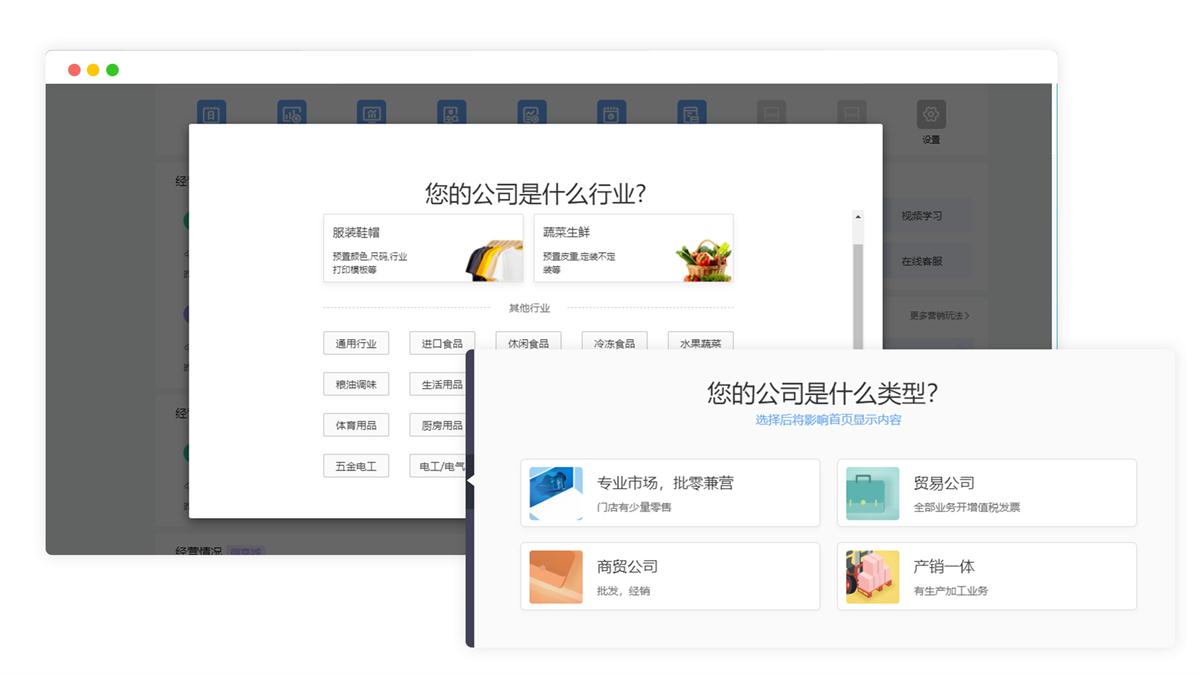The height and width of the screenshot is (675, 1200).
Task: Choose the 休闲食品 industry button
Action: [528, 342]
